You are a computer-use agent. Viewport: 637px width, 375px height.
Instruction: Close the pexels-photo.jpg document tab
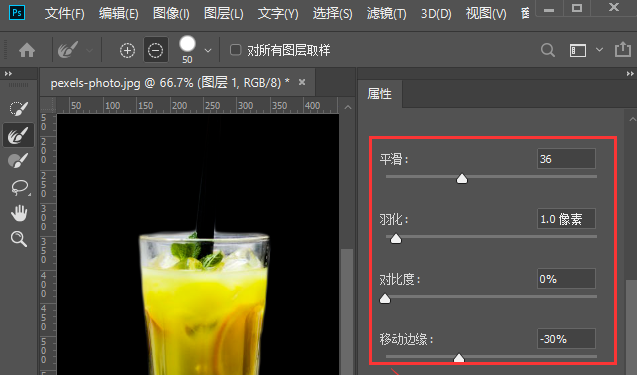(302, 82)
